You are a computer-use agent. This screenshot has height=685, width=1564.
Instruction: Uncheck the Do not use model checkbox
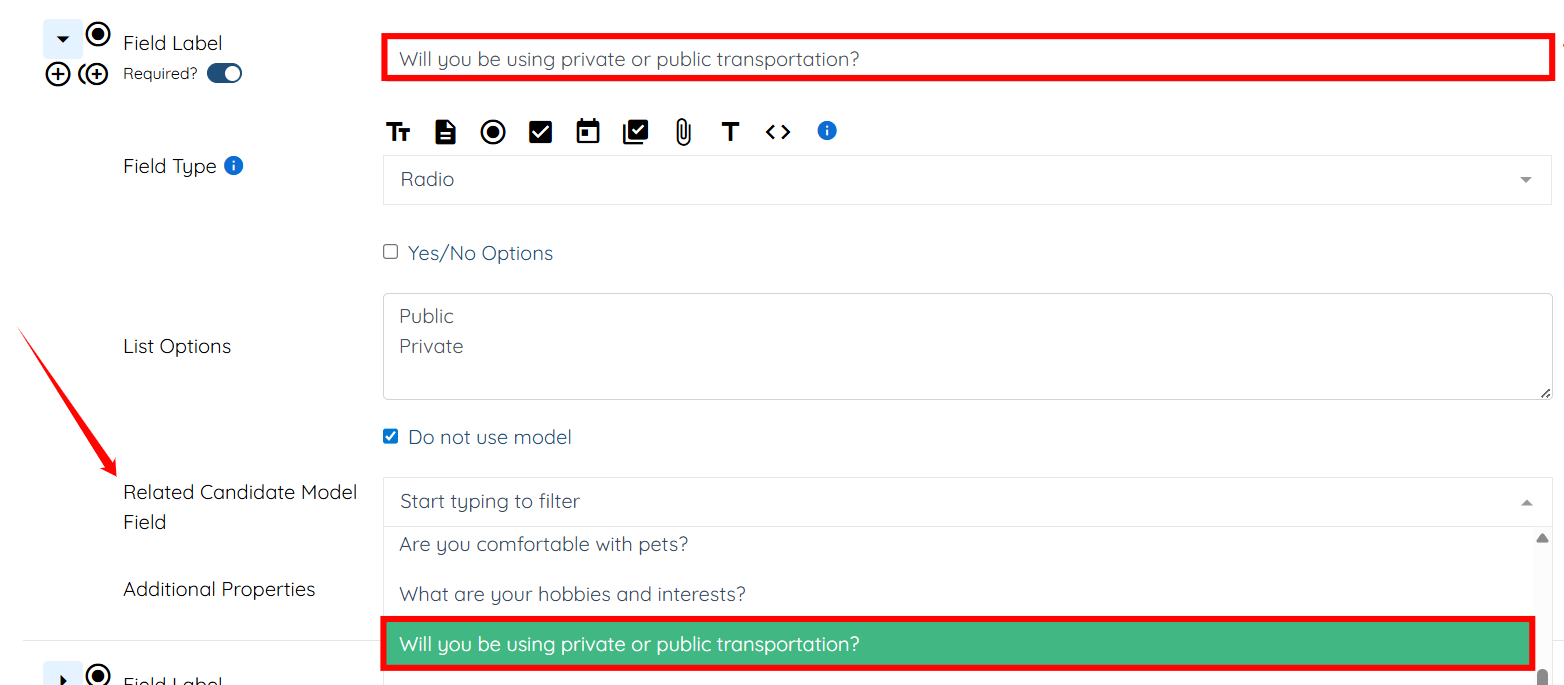pyautogui.click(x=391, y=436)
